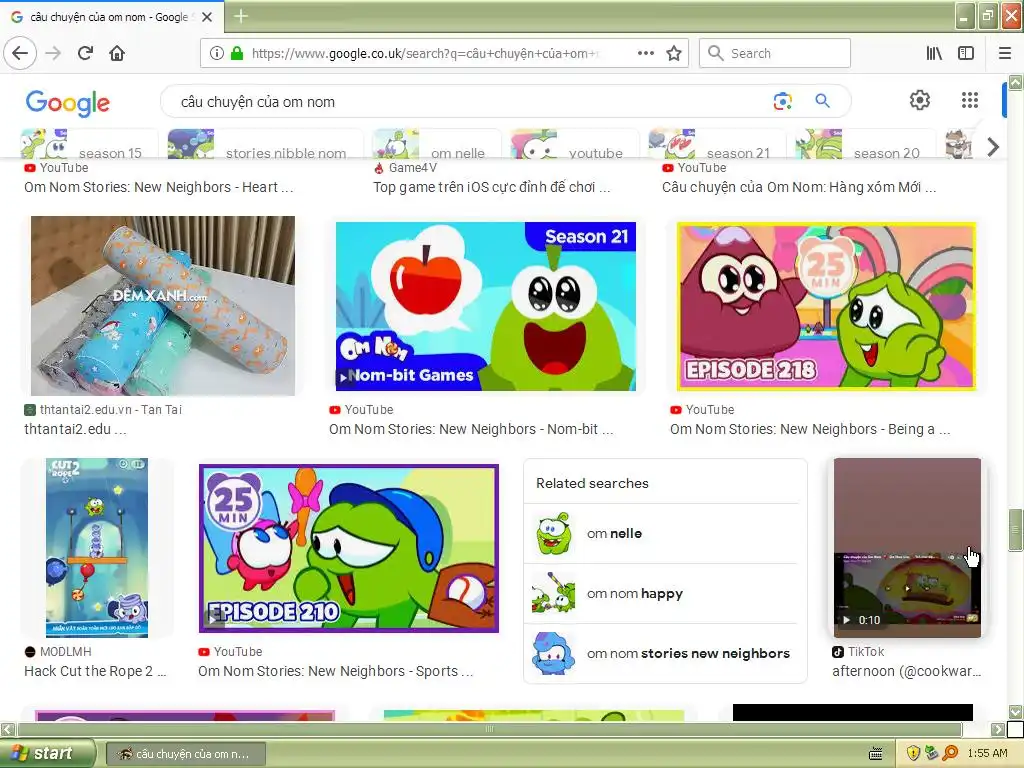1024x768 pixels.
Task: Click the security shield tray icon
Action: tap(913, 754)
